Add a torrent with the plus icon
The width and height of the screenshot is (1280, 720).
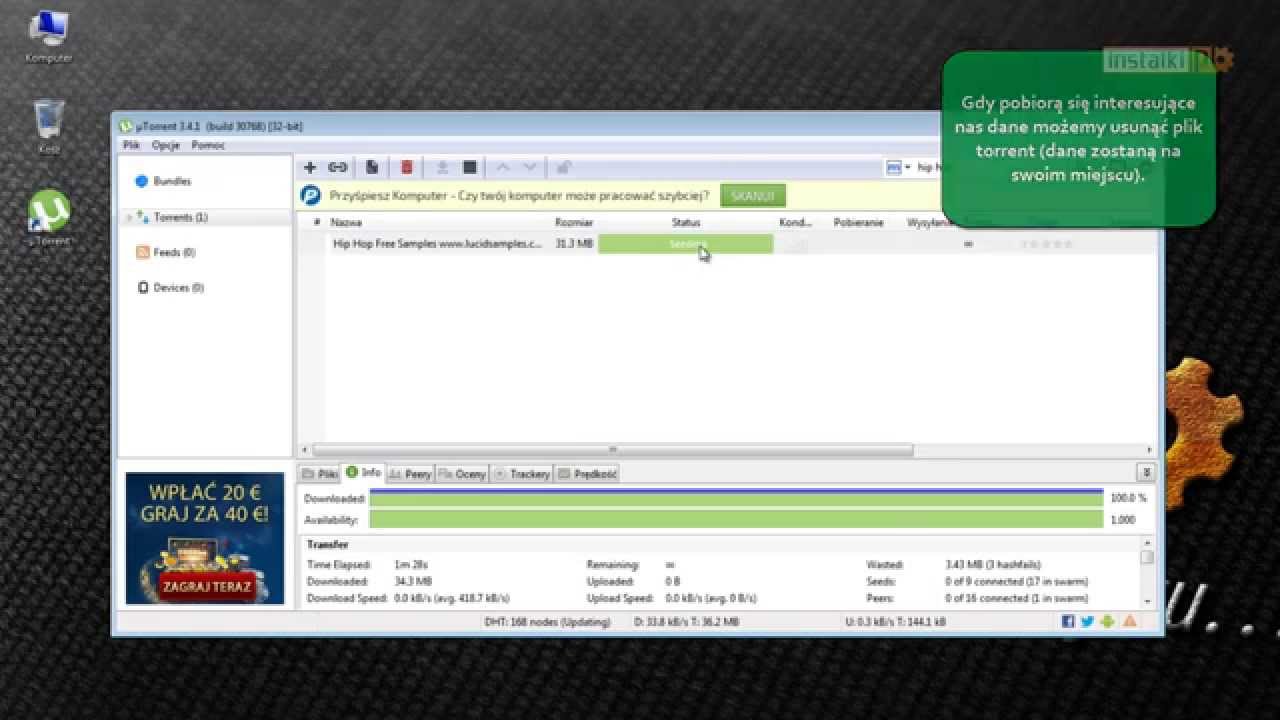point(310,167)
